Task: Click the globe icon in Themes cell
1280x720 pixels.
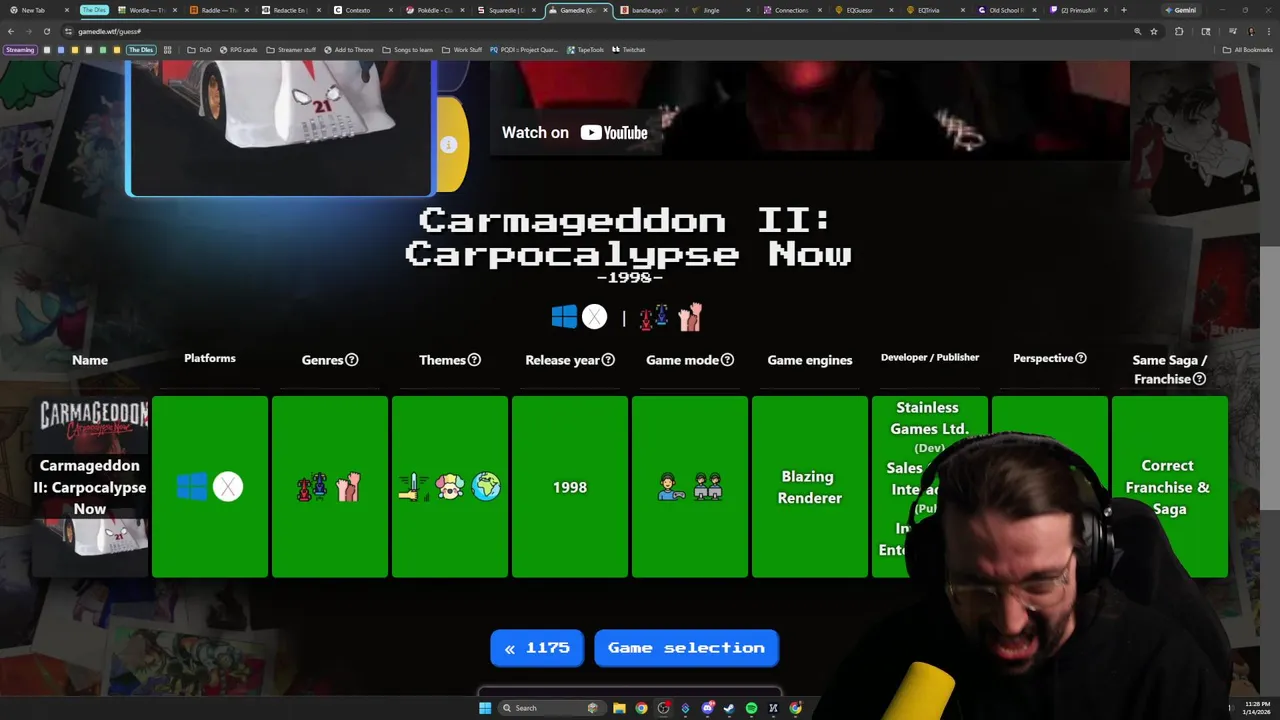Action: tap(486, 487)
